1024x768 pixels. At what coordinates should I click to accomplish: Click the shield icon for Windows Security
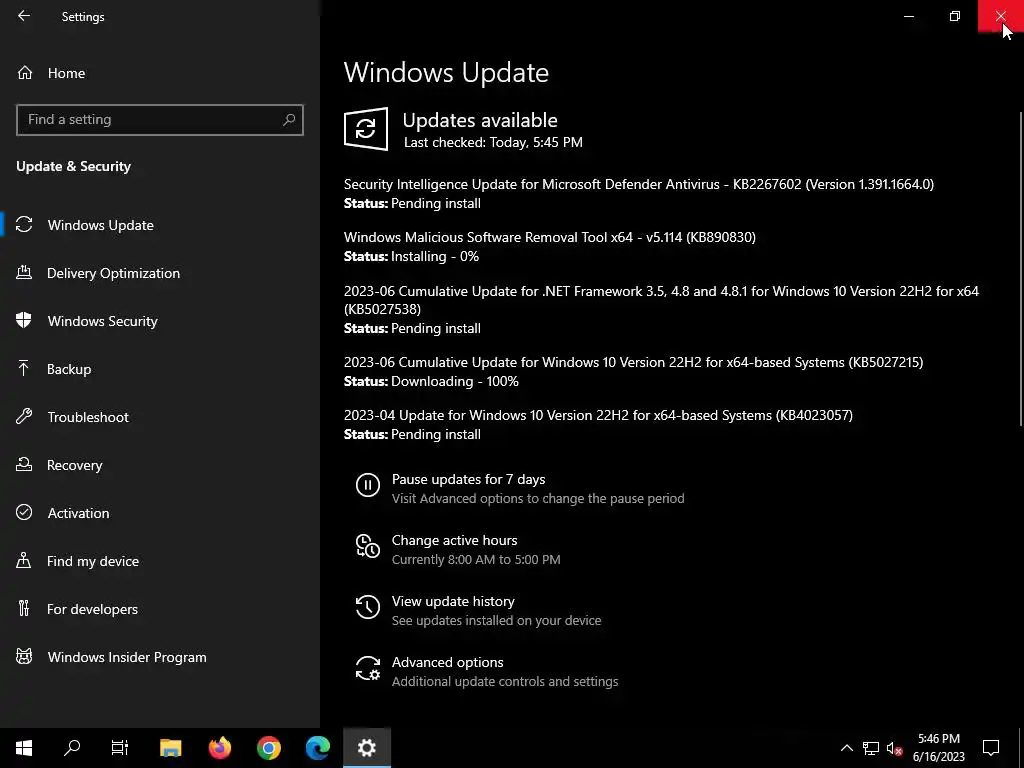click(x=24, y=320)
